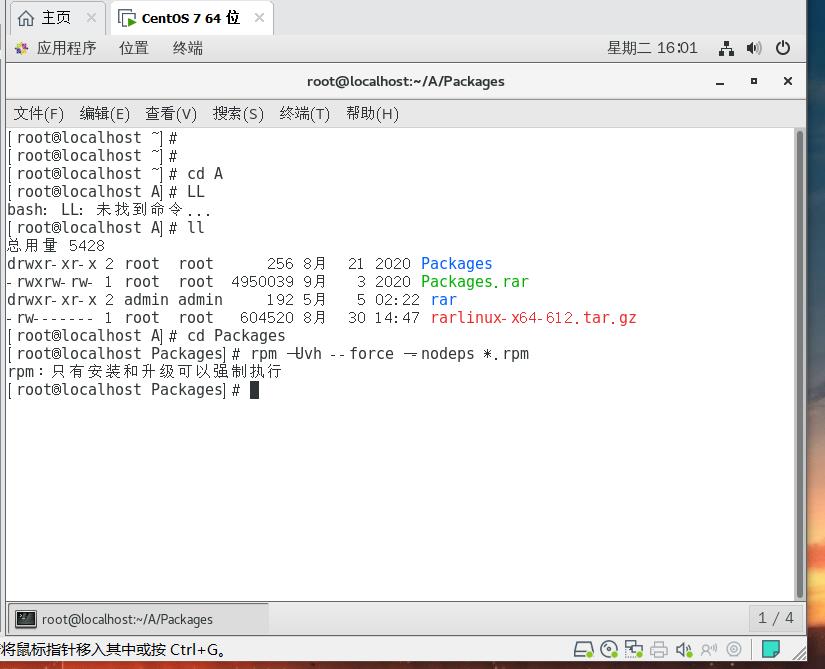Click the file size value 604520

267,318
